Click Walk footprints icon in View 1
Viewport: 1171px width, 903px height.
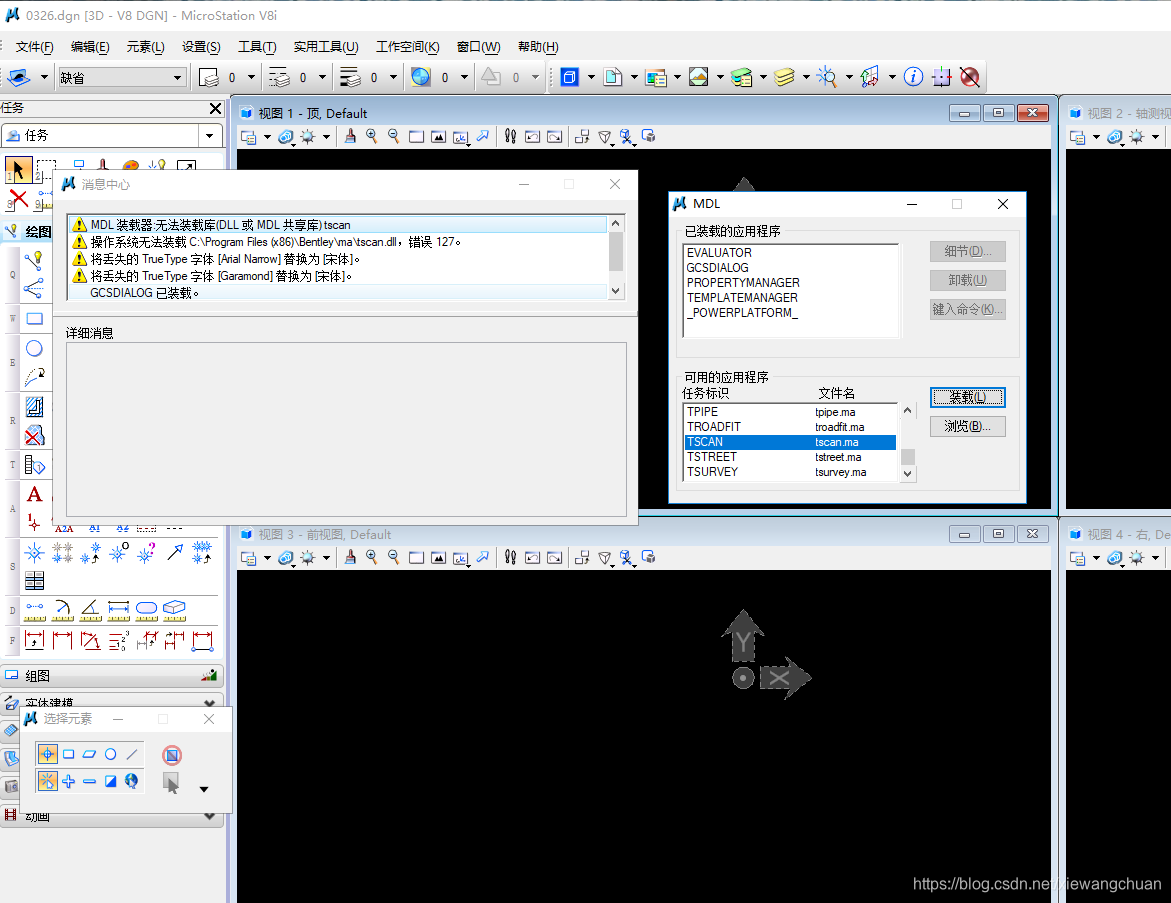[x=510, y=136]
